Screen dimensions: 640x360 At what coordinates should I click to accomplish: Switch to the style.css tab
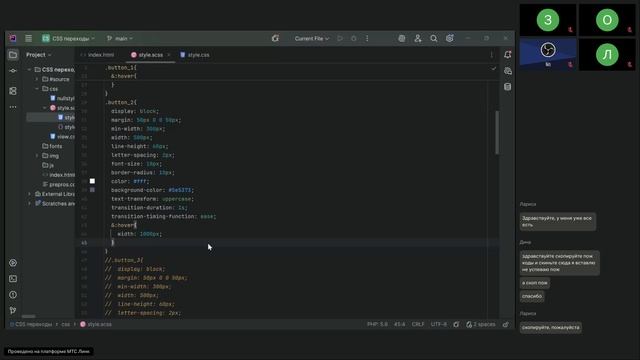click(x=195, y=55)
